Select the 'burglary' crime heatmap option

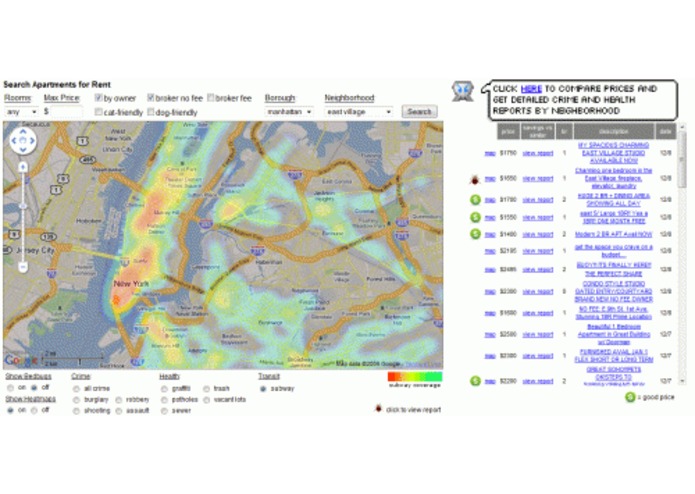point(76,400)
